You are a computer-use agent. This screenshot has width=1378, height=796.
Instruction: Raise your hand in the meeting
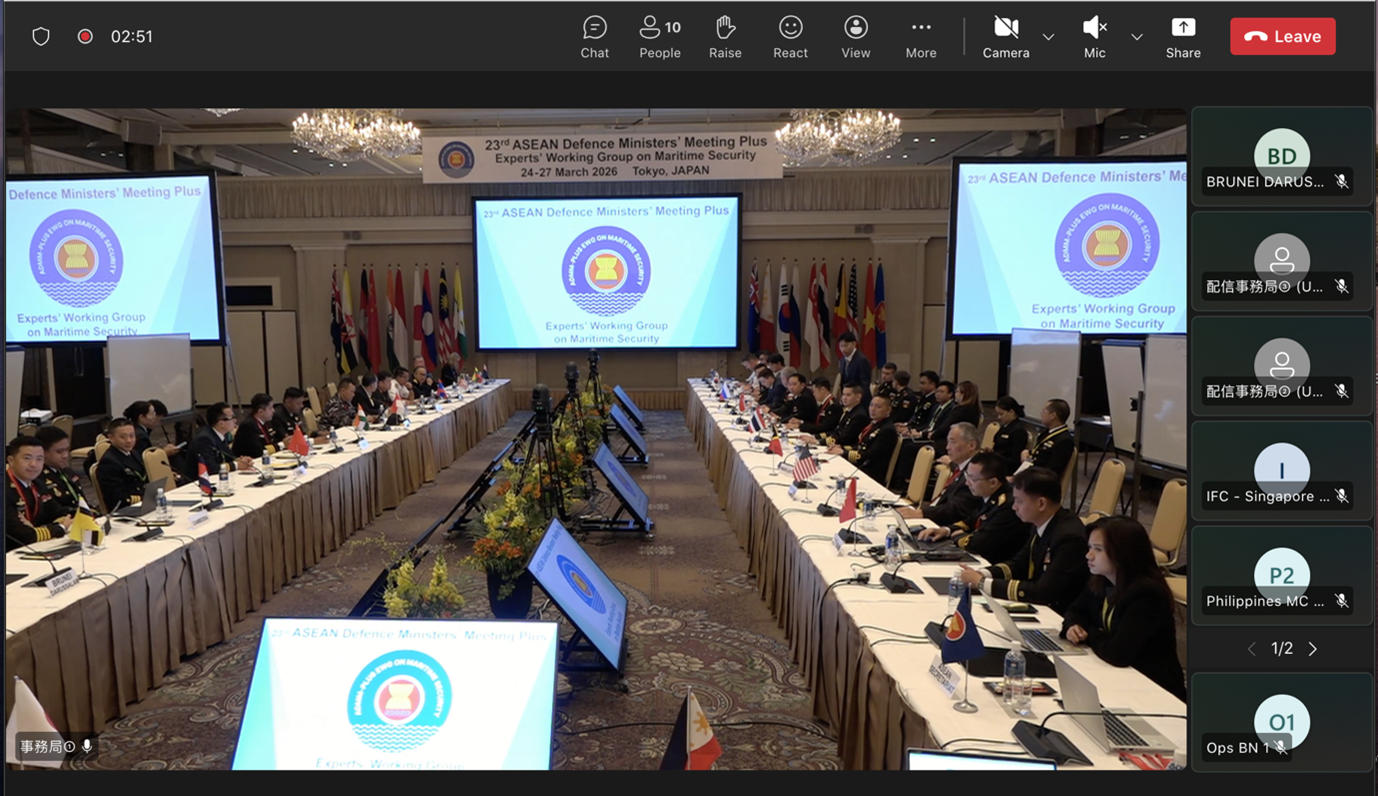725,37
